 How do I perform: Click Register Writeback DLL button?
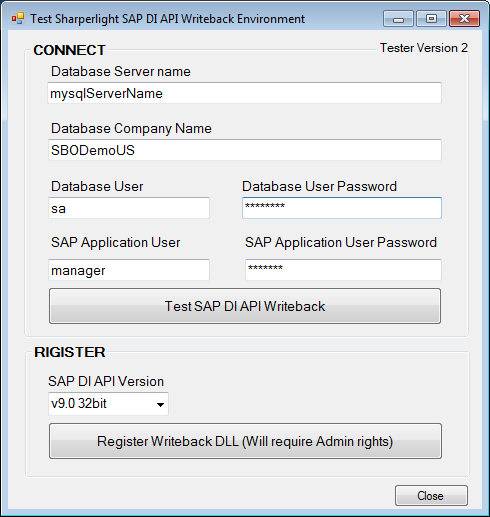[245, 441]
